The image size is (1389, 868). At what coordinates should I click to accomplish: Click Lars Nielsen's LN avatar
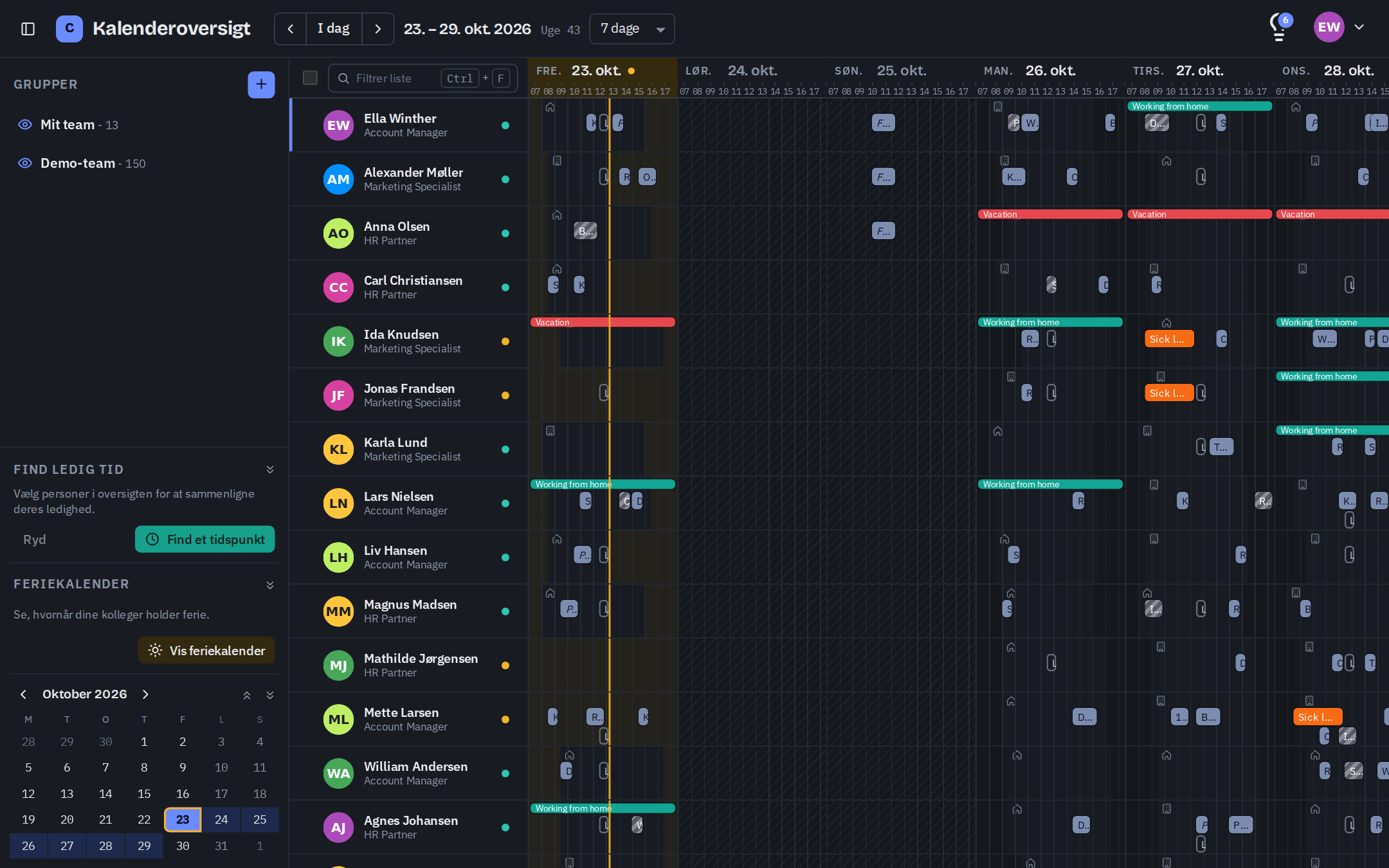click(x=338, y=503)
